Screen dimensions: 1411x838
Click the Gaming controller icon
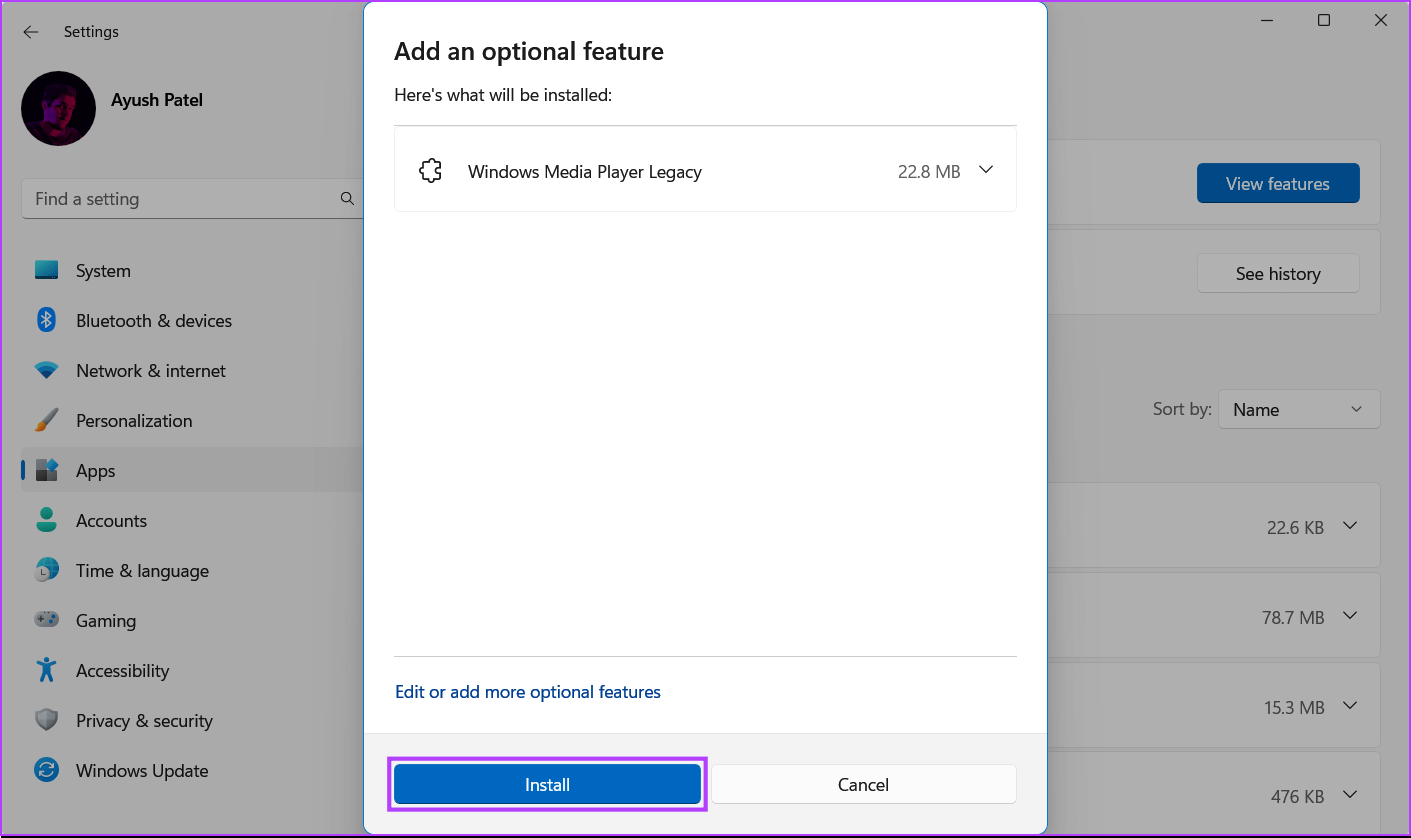pyautogui.click(x=46, y=620)
